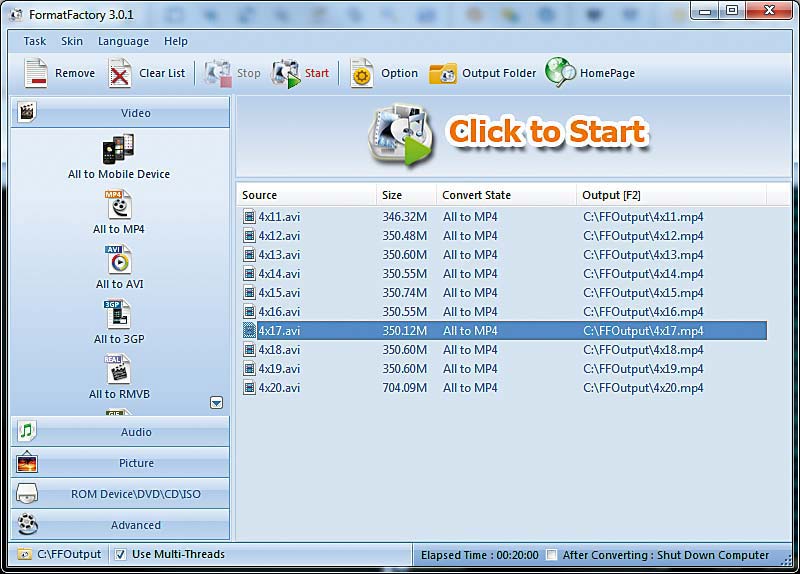This screenshot has height=574, width=800.
Task: Click the Stop text label
Action: 248,73
